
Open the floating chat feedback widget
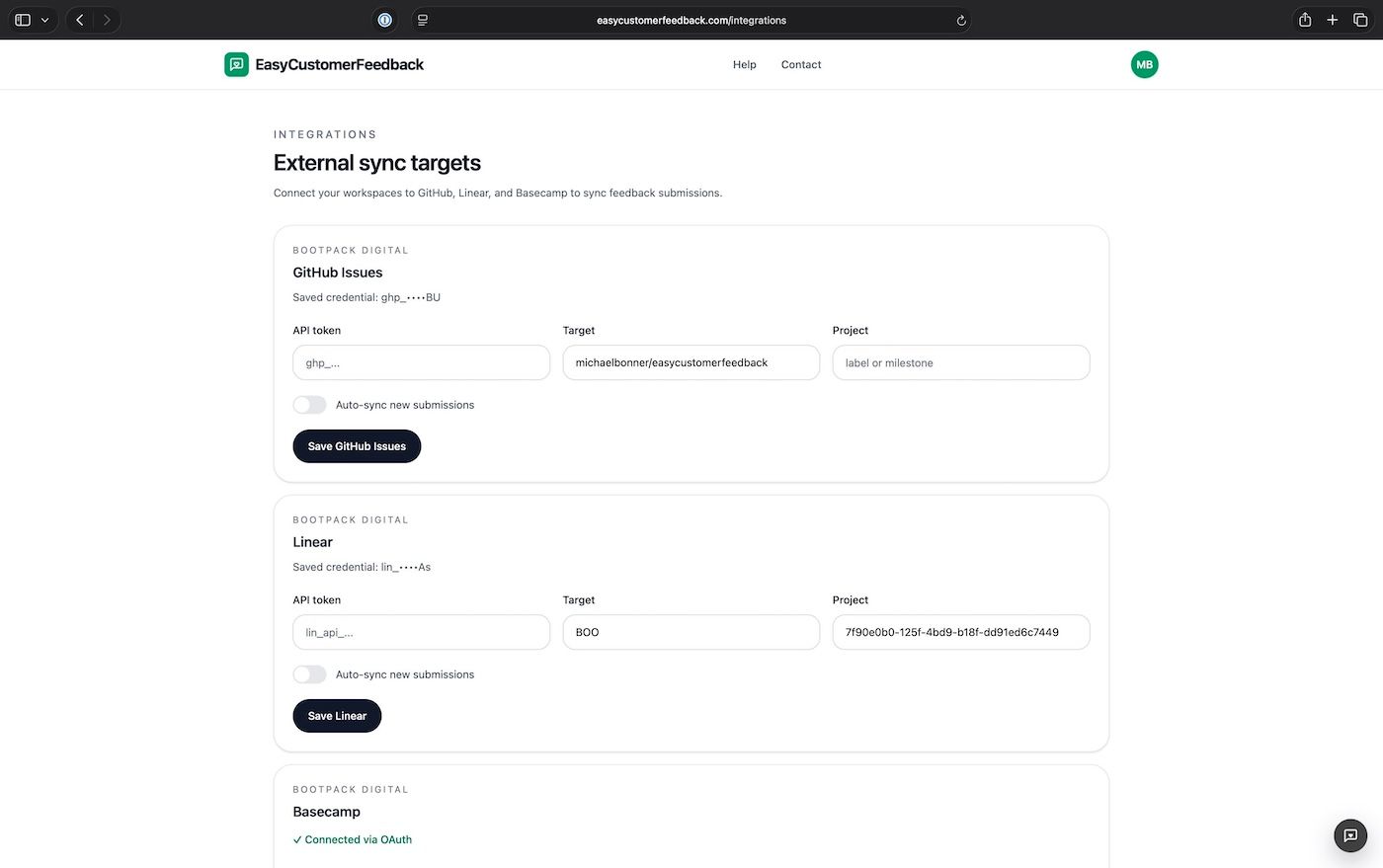coord(1349,834)
